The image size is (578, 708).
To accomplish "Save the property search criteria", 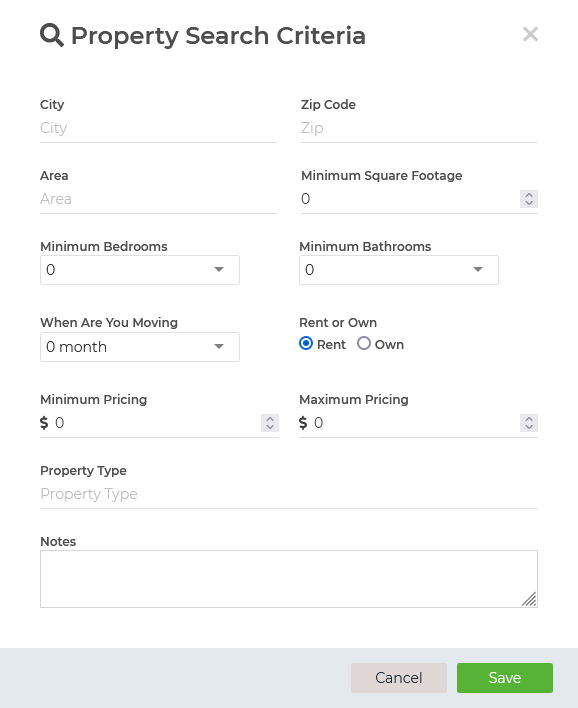I will point(505,678).
